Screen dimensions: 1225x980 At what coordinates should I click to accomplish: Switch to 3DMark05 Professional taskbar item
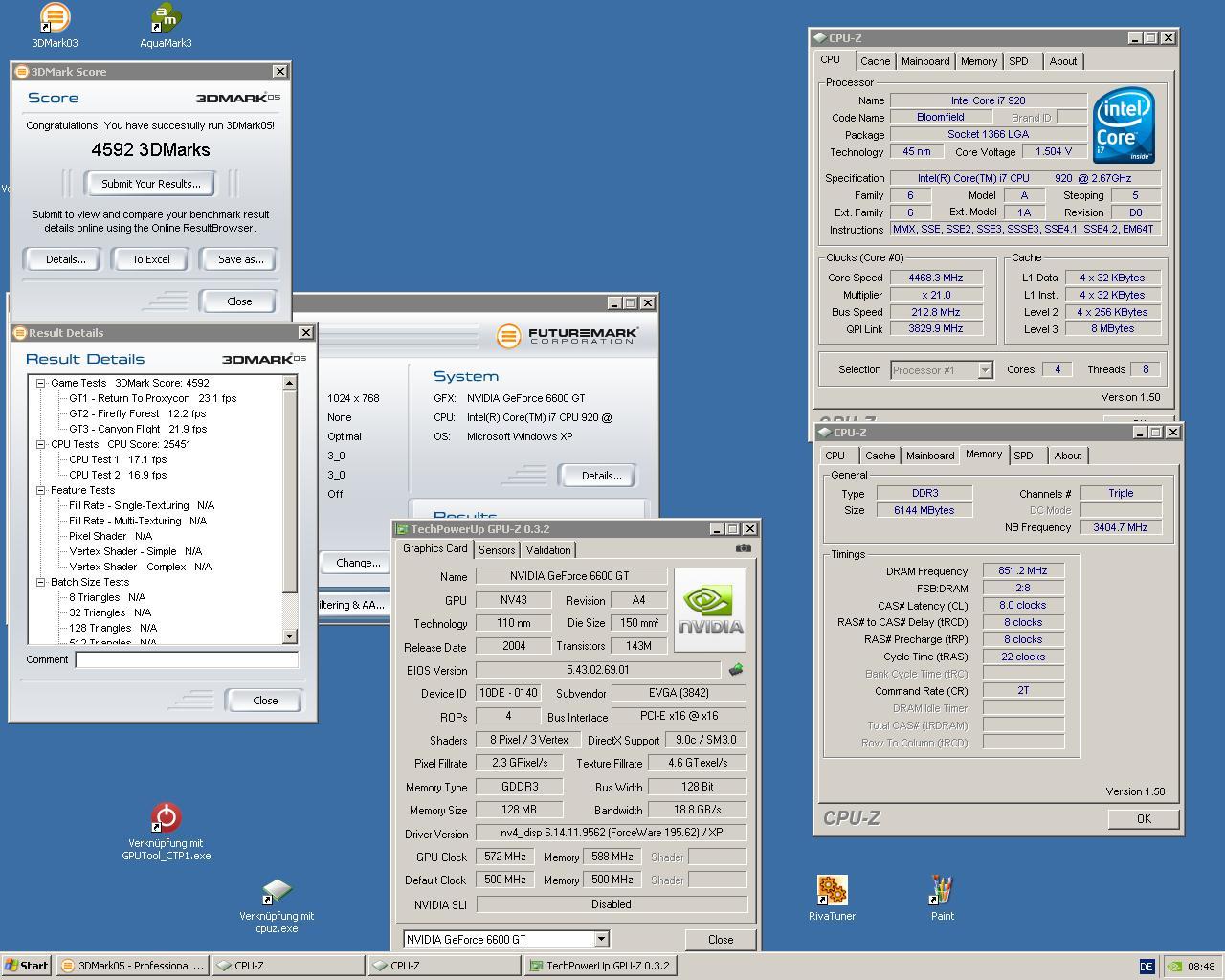click(132, 966)
